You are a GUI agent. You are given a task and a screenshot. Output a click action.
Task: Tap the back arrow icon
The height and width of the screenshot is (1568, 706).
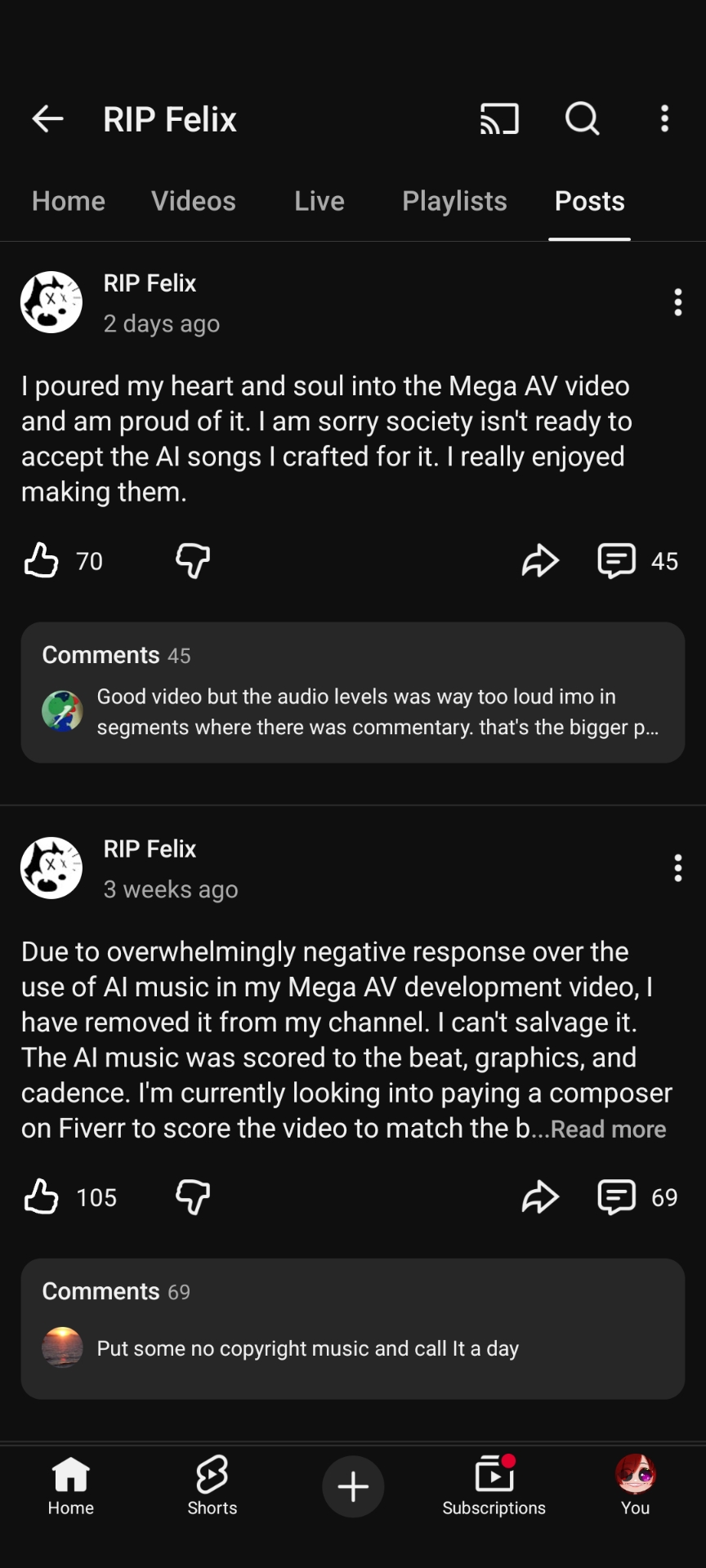point(47,119)
